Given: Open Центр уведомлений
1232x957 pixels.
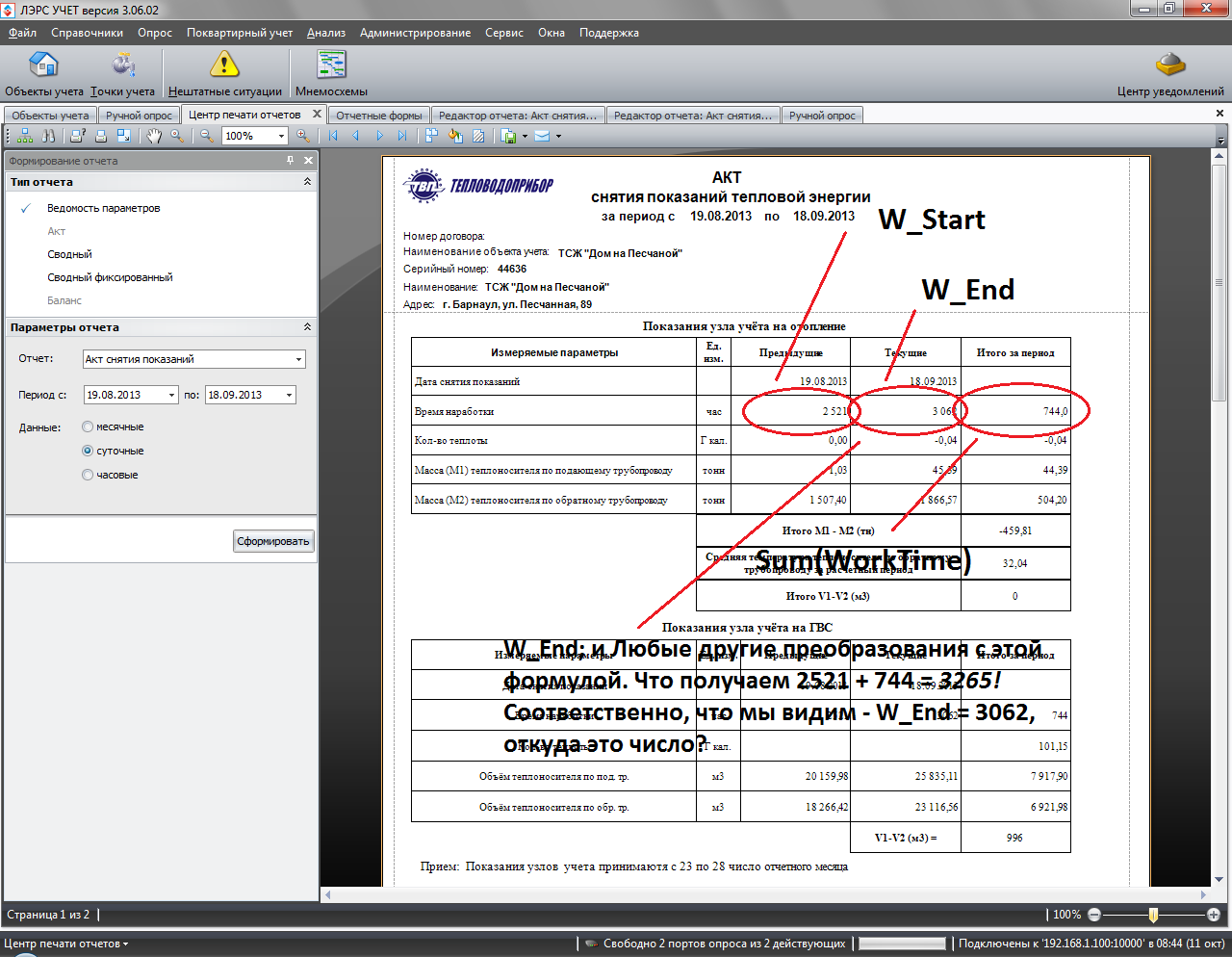Looking at the screenshot, I should coord(1170,74).
